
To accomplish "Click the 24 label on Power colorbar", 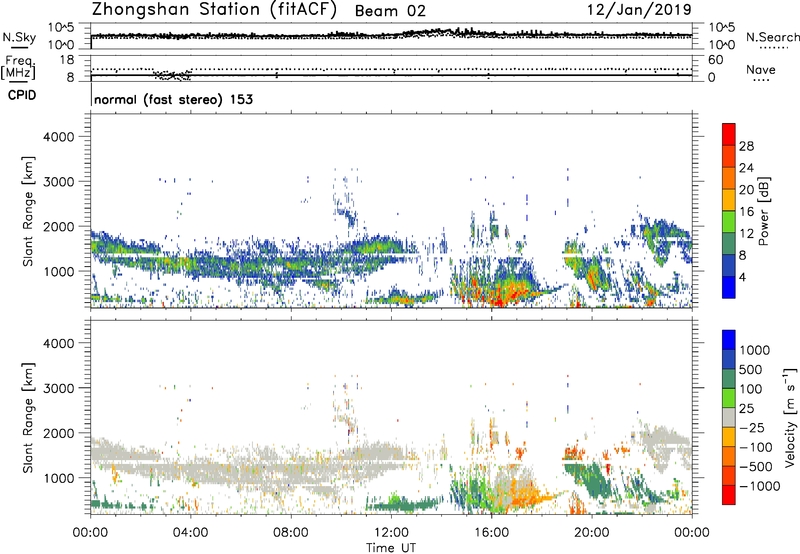I will point(746,168).
